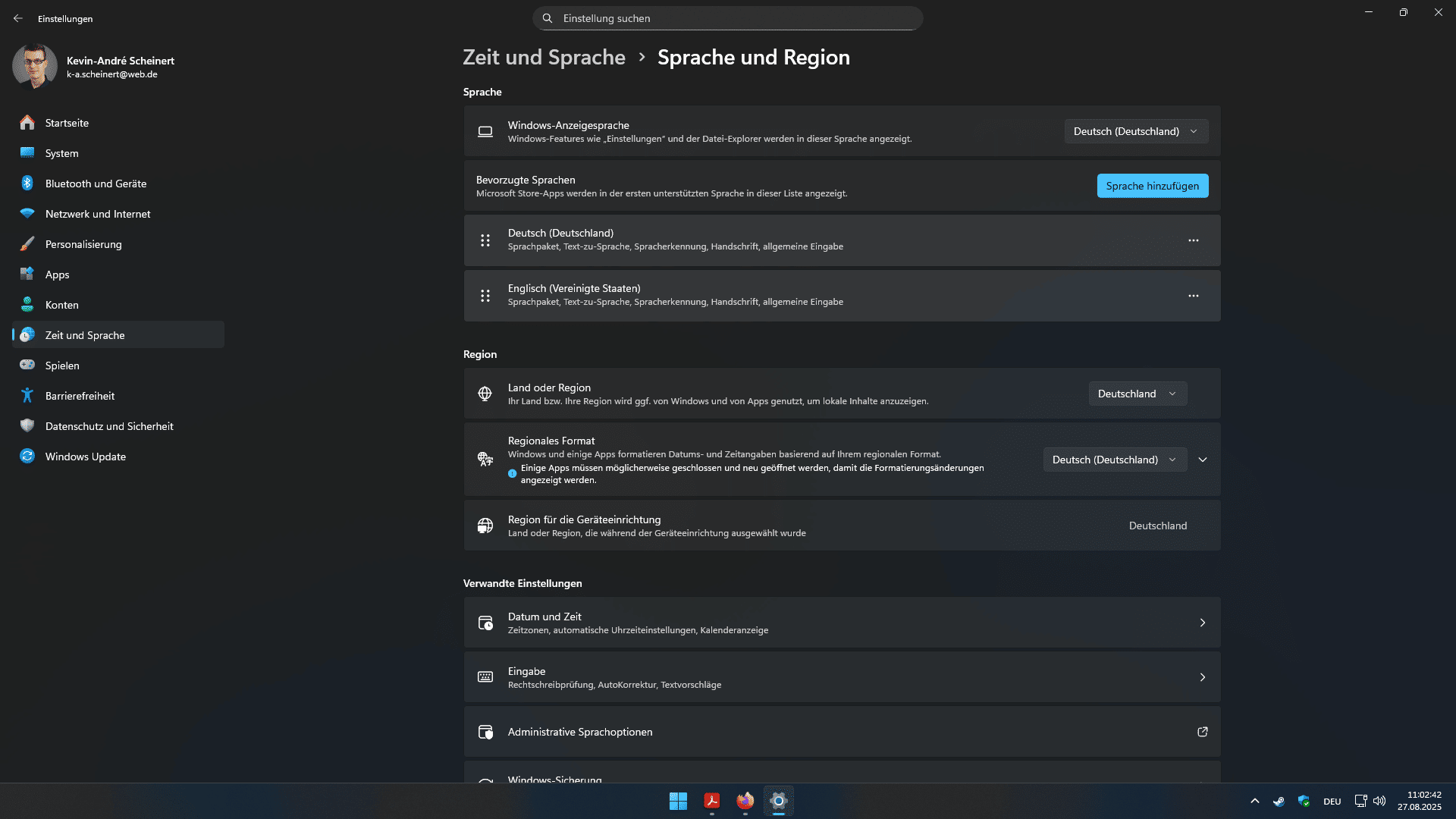
Task: Open Land oder Region Deutschland dropdown
Action: coord(1137,394)
